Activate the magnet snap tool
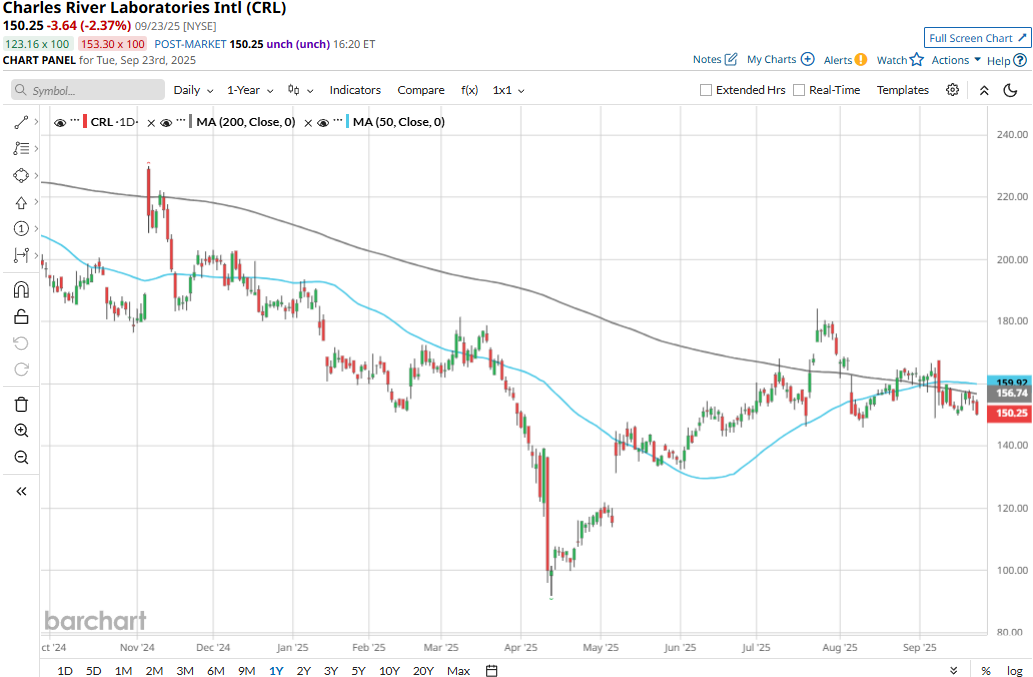 tap(21, 290)
